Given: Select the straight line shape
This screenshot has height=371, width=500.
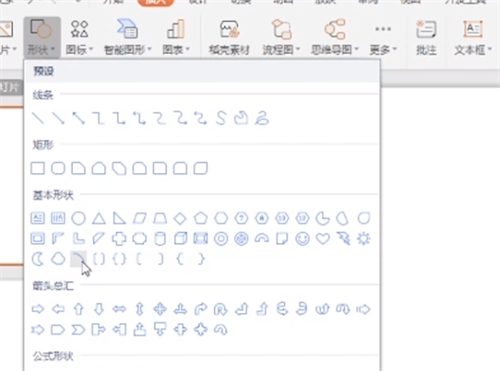Looking at the screenshot, I should click(38, 118).
